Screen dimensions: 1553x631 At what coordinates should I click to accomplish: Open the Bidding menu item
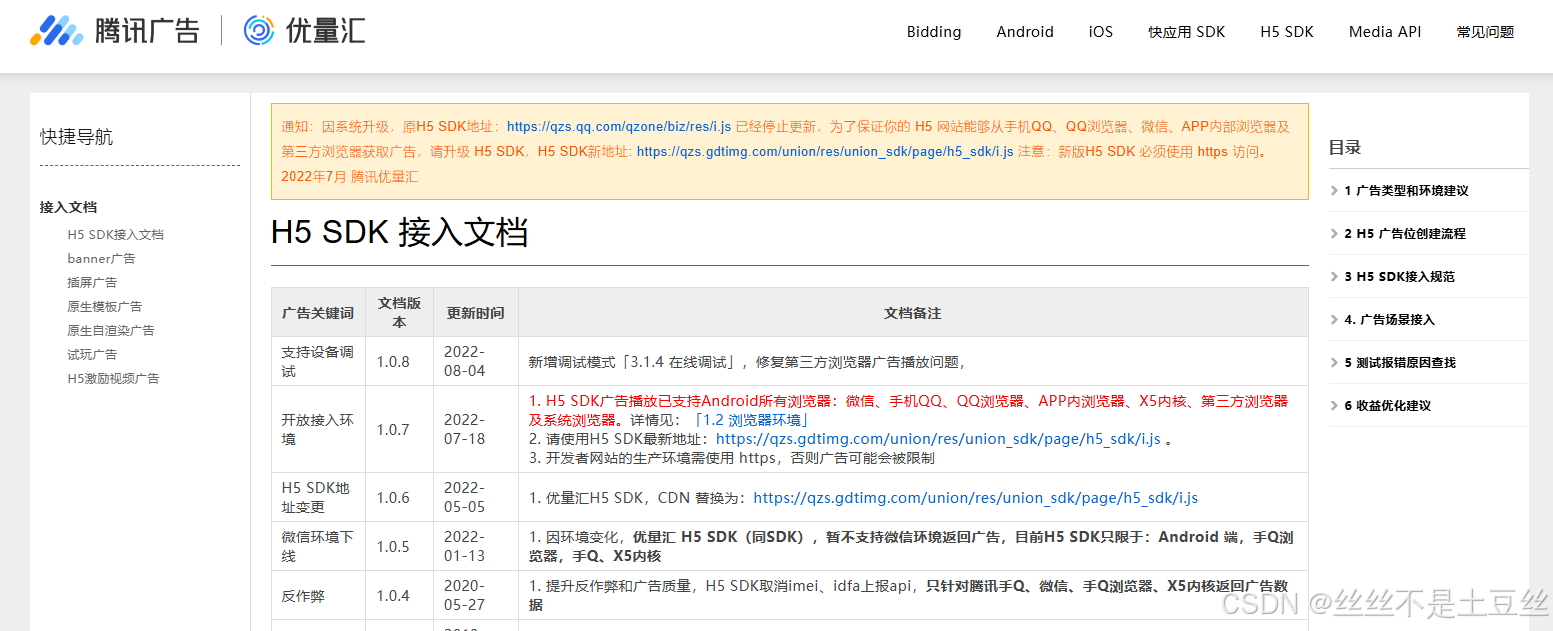(934, 32)
